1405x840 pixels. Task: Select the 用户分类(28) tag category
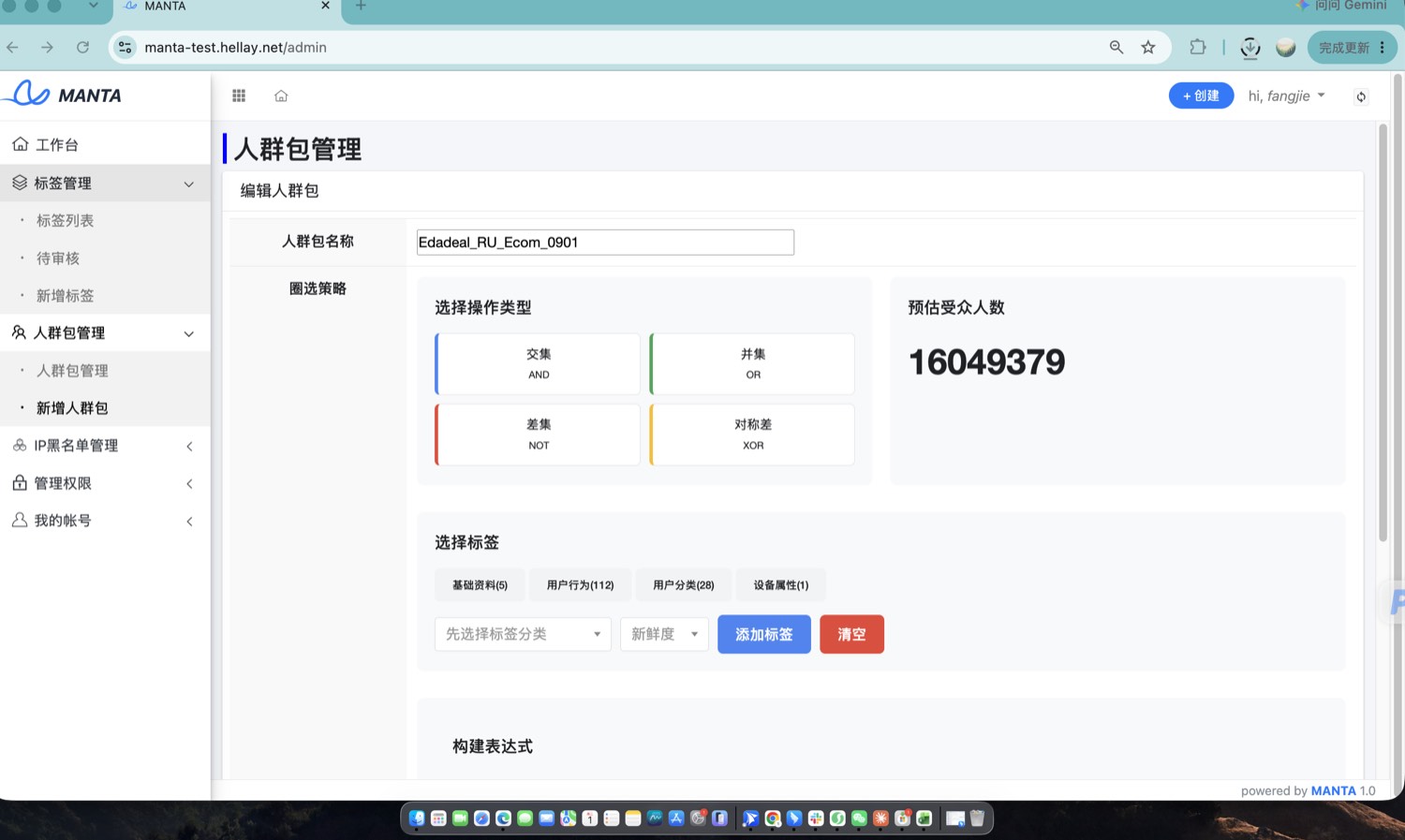(x=684, y=584)
